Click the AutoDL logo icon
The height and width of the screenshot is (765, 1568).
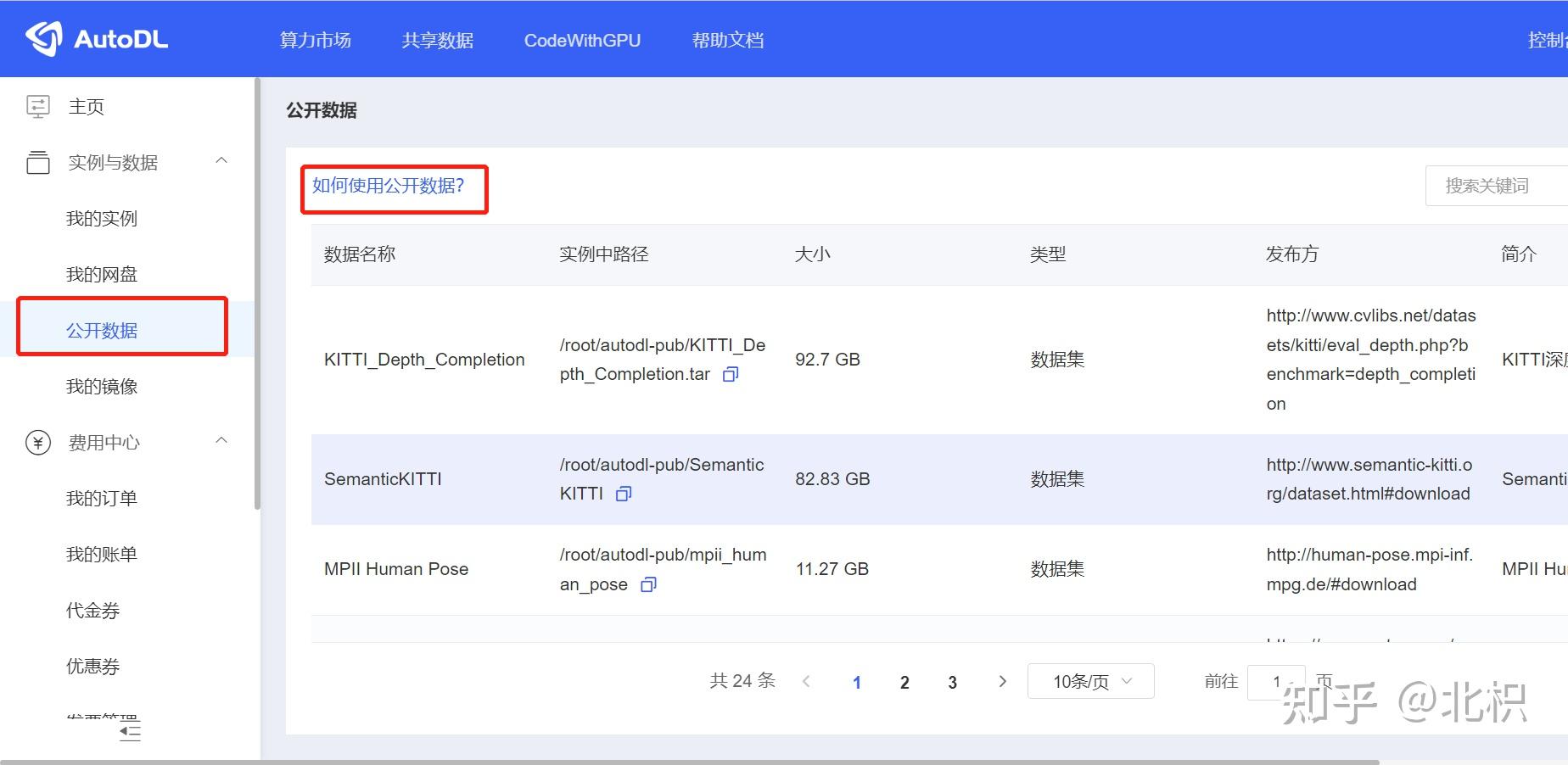44,37
